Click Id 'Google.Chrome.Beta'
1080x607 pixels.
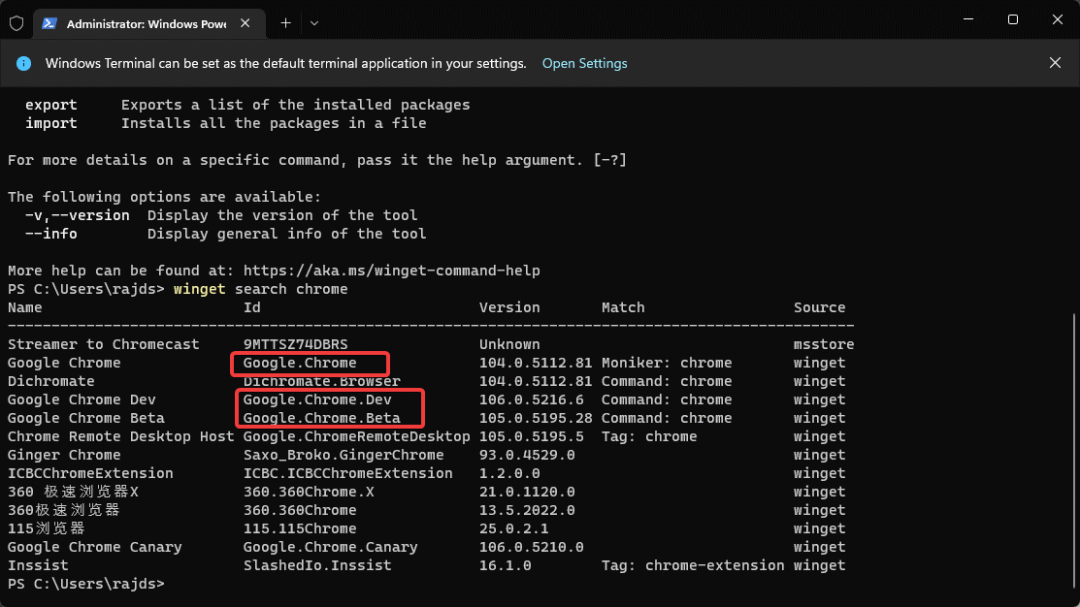click(322, 418)
